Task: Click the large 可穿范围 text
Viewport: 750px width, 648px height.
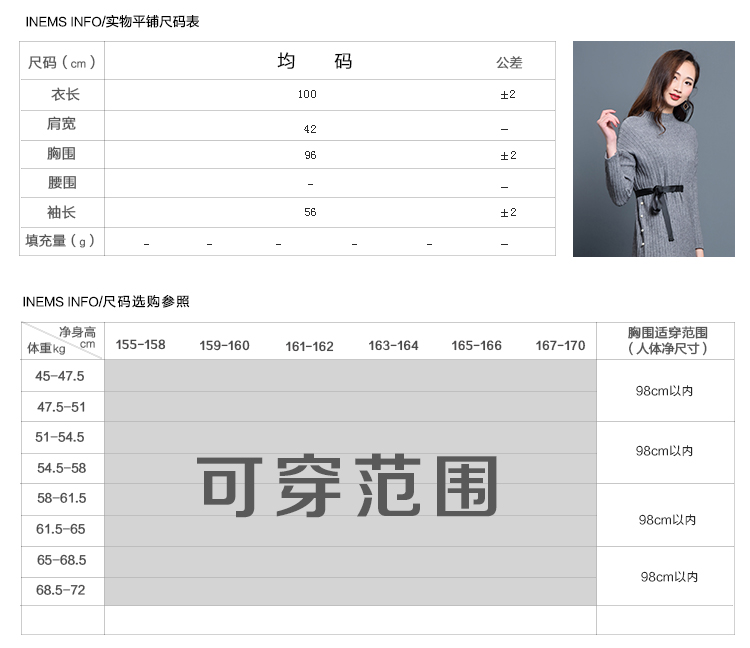Action: click(348, 487)
